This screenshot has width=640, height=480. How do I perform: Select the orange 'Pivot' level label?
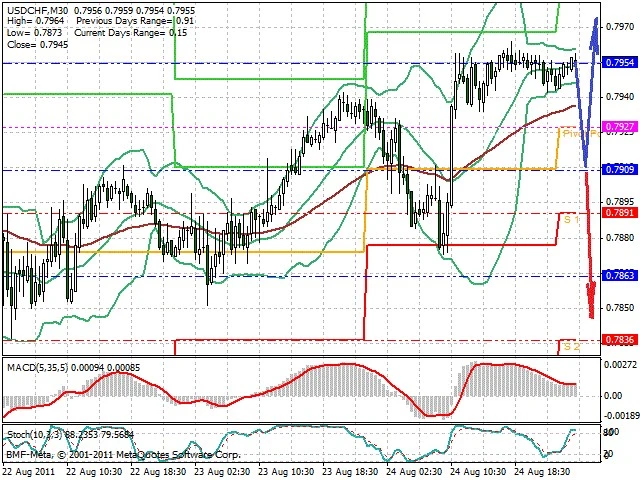[581, 134]
